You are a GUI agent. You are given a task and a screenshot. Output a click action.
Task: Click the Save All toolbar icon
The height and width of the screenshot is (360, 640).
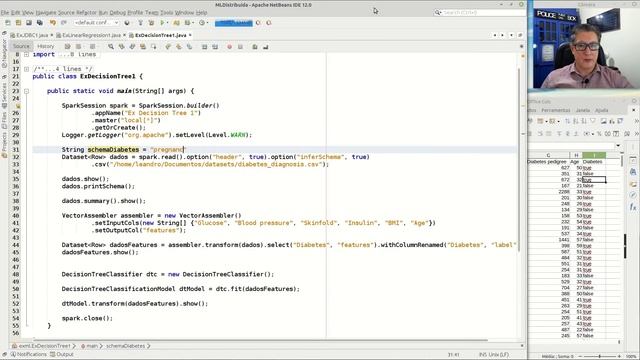(40, 23)
